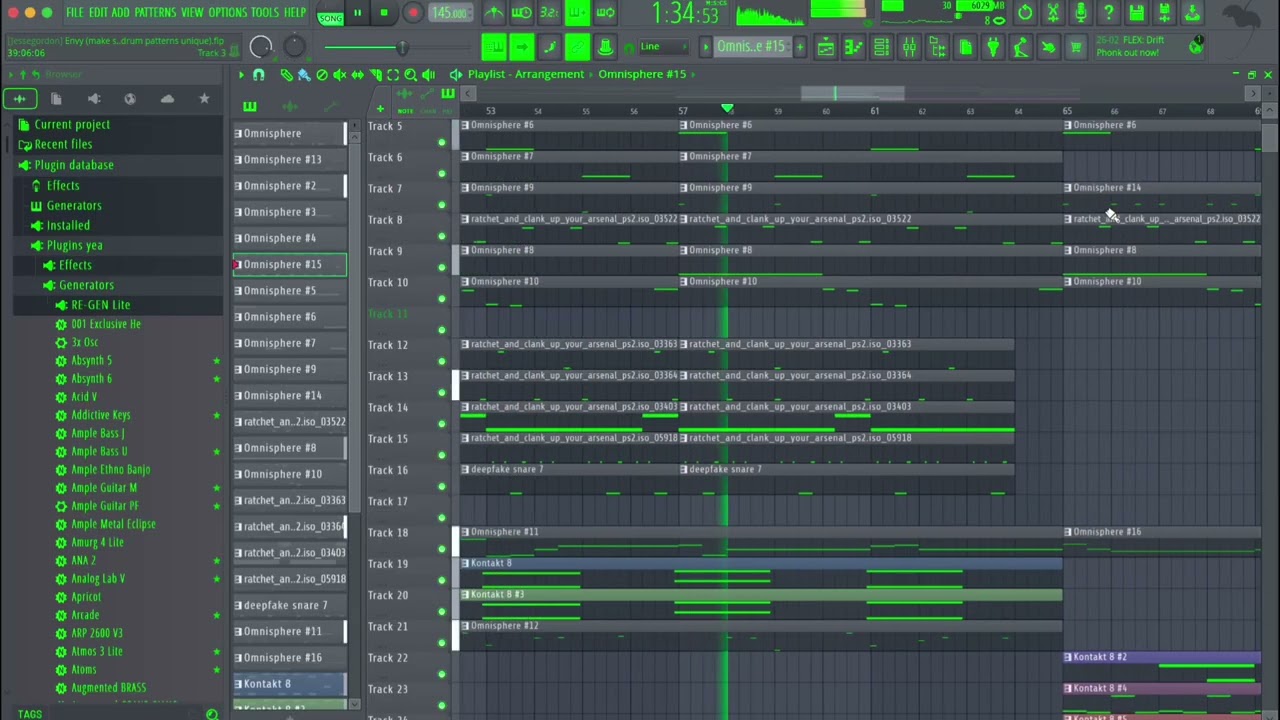
Task: Select the Slice tool in the playlist toolbar
Action: click(x=376, y=75)
